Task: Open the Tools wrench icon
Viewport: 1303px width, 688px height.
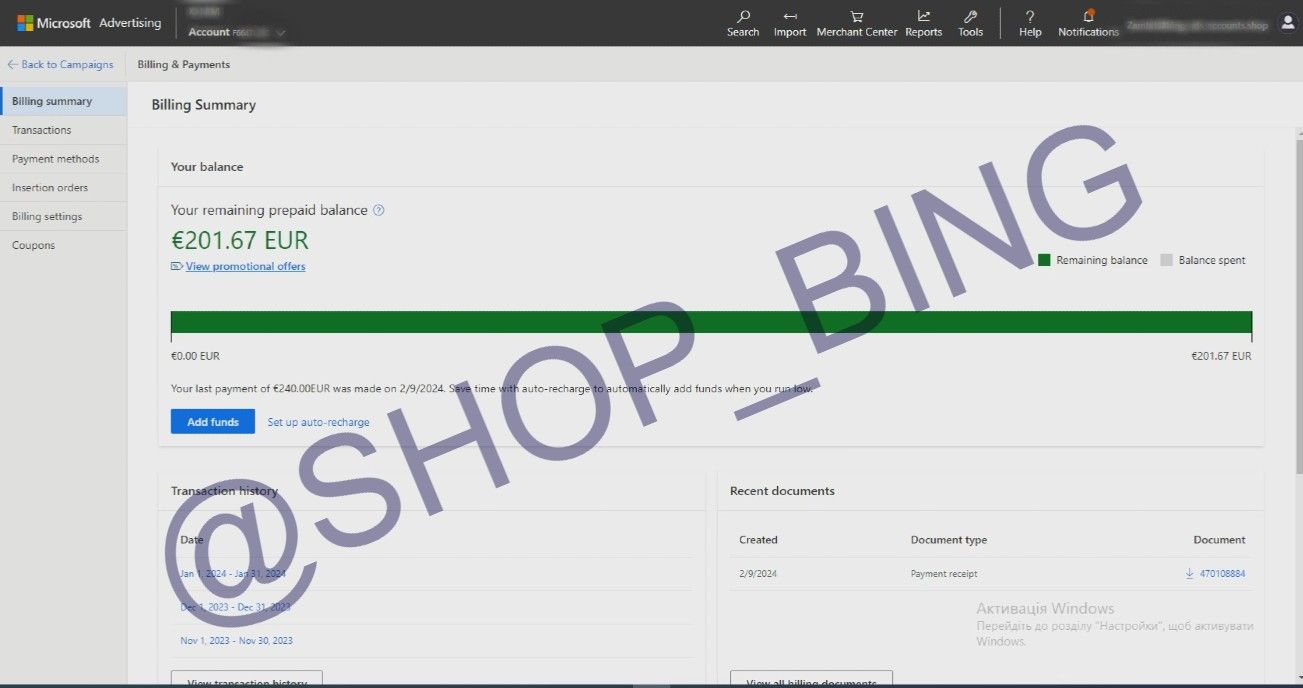Action: tap(970, 16)
